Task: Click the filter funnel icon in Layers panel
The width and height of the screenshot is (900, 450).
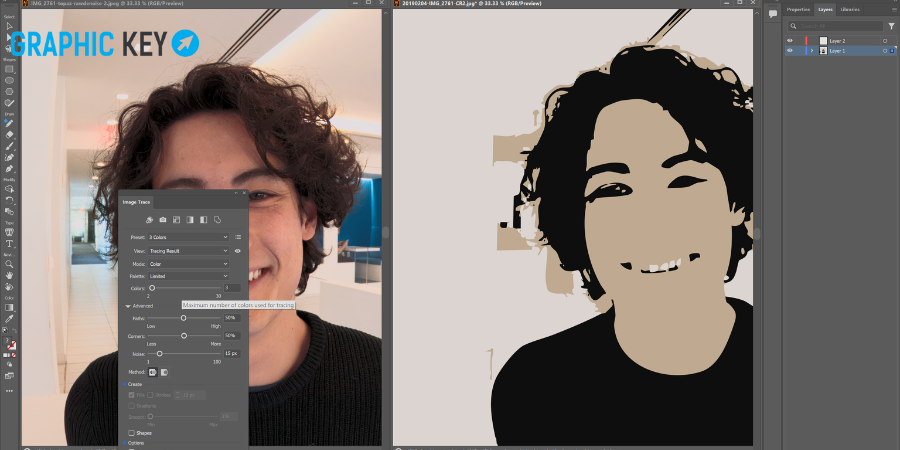Action: pyautogui.click(x=891, y=26)
